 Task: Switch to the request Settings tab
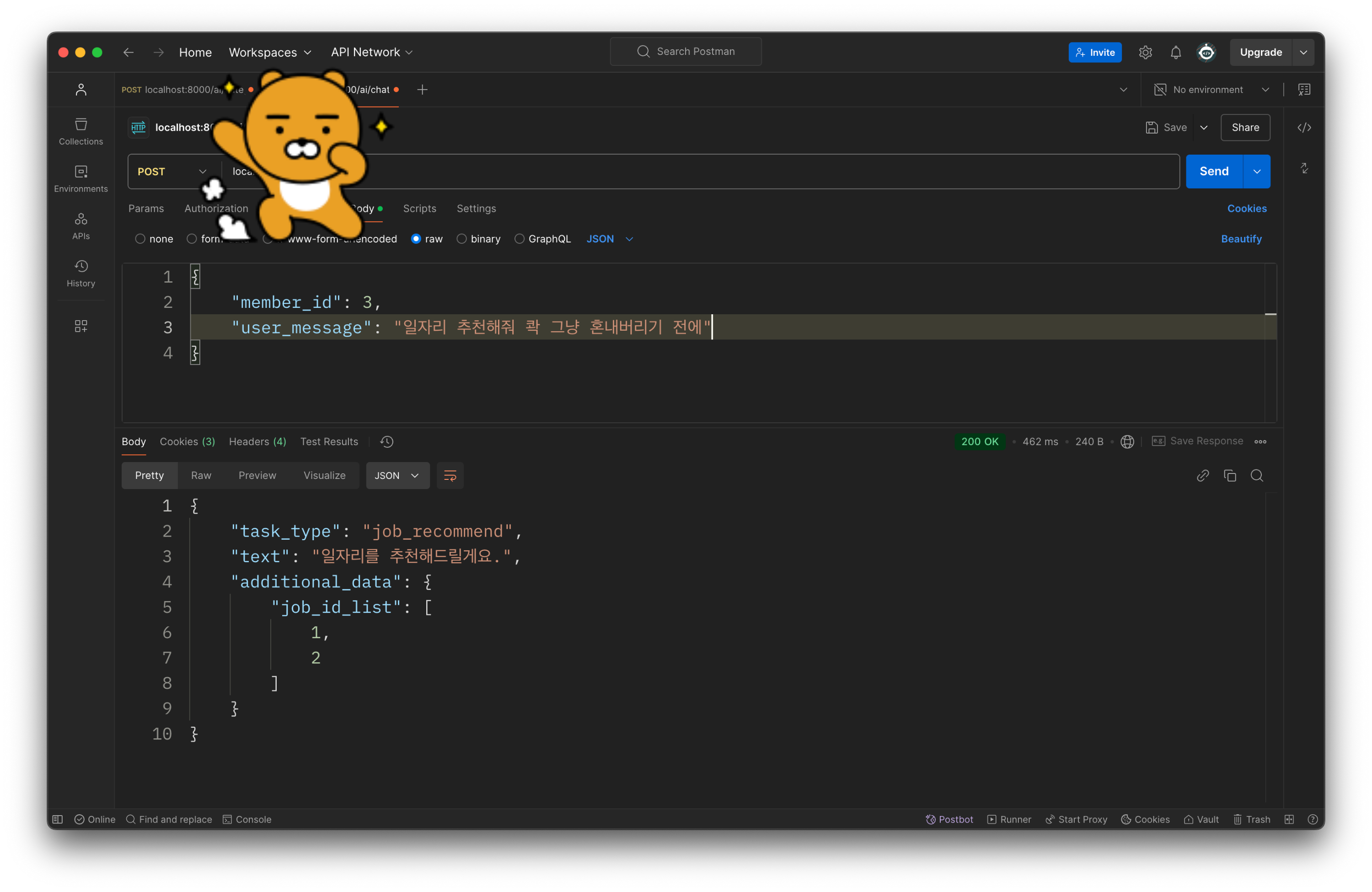click(476, 208)
